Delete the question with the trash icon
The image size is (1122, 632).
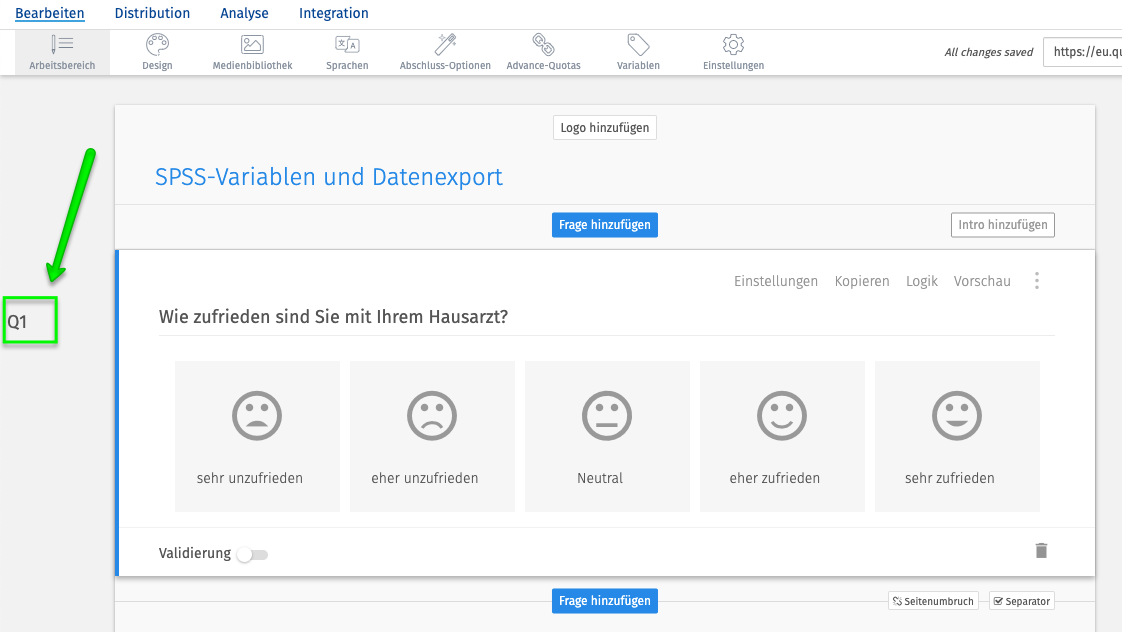point(1041,550)
